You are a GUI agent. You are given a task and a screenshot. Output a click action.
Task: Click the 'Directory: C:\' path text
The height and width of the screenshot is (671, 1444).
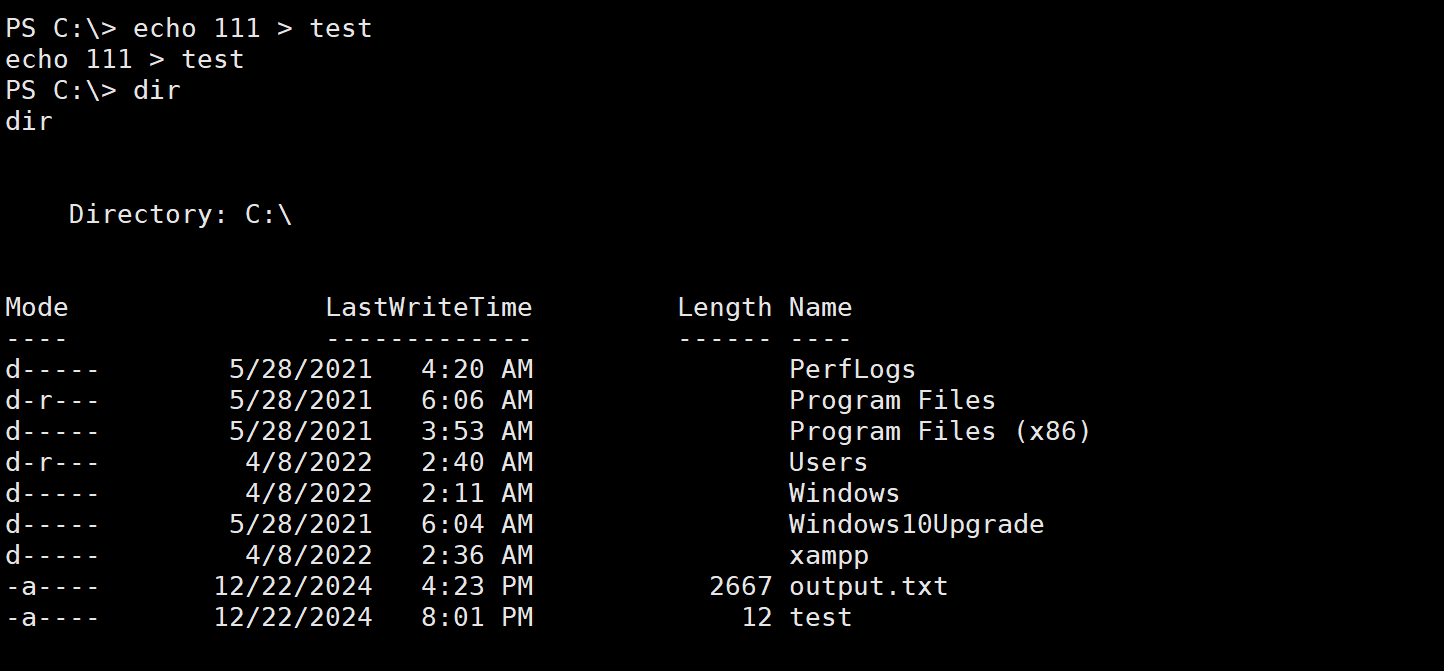(180, 215)
